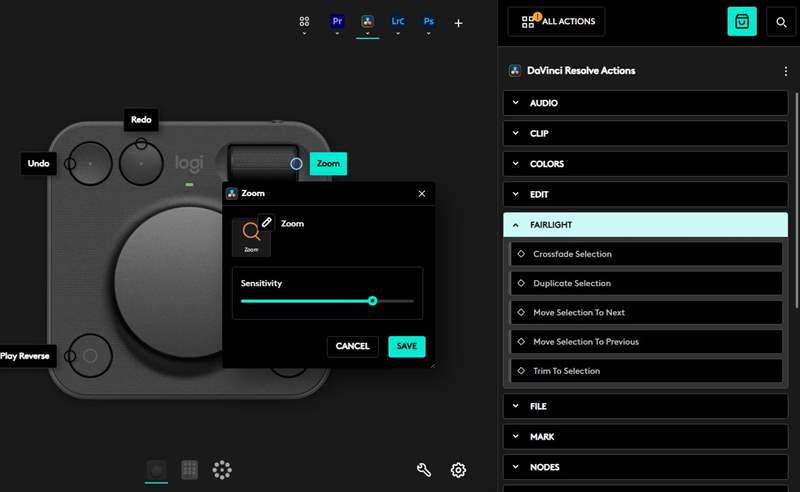Screen dimensions: 800x492
Task: Click the Zoom action name text in dialog
Action: 292,224
